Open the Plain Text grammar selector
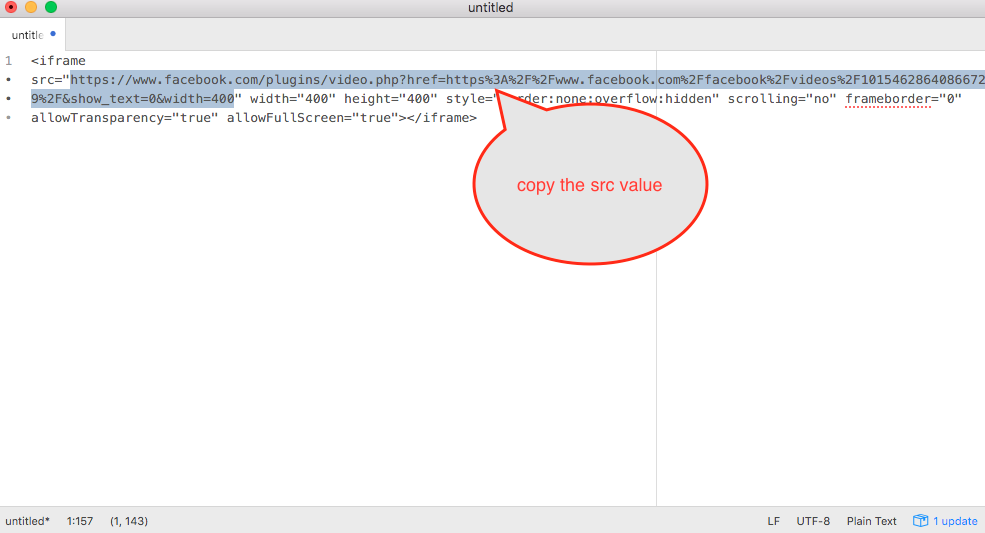The image size is (985, 533). (x=872, y=521)
